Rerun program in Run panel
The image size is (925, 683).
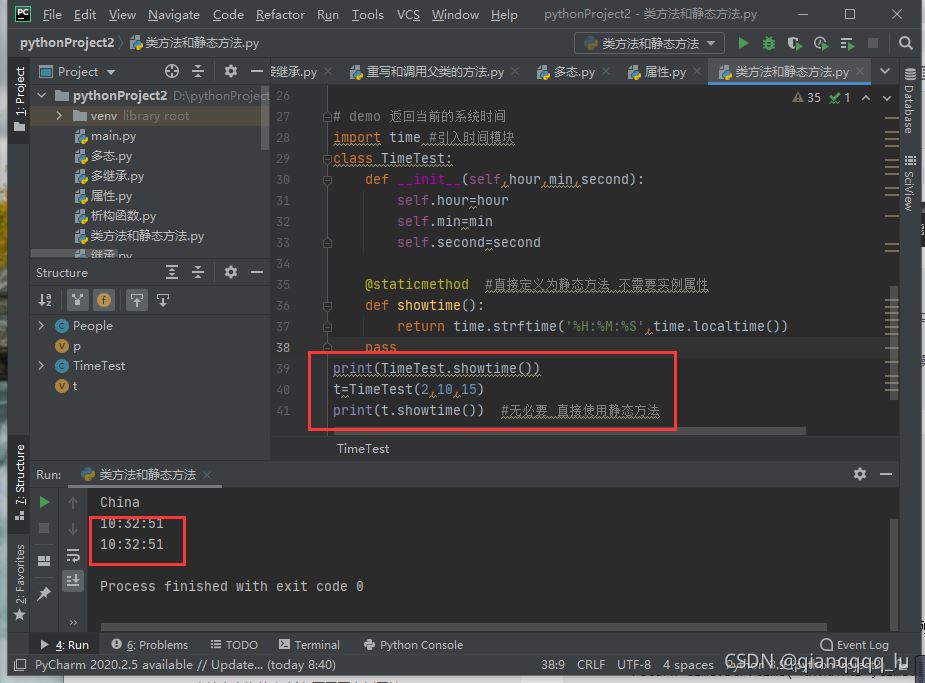point(44,502)
